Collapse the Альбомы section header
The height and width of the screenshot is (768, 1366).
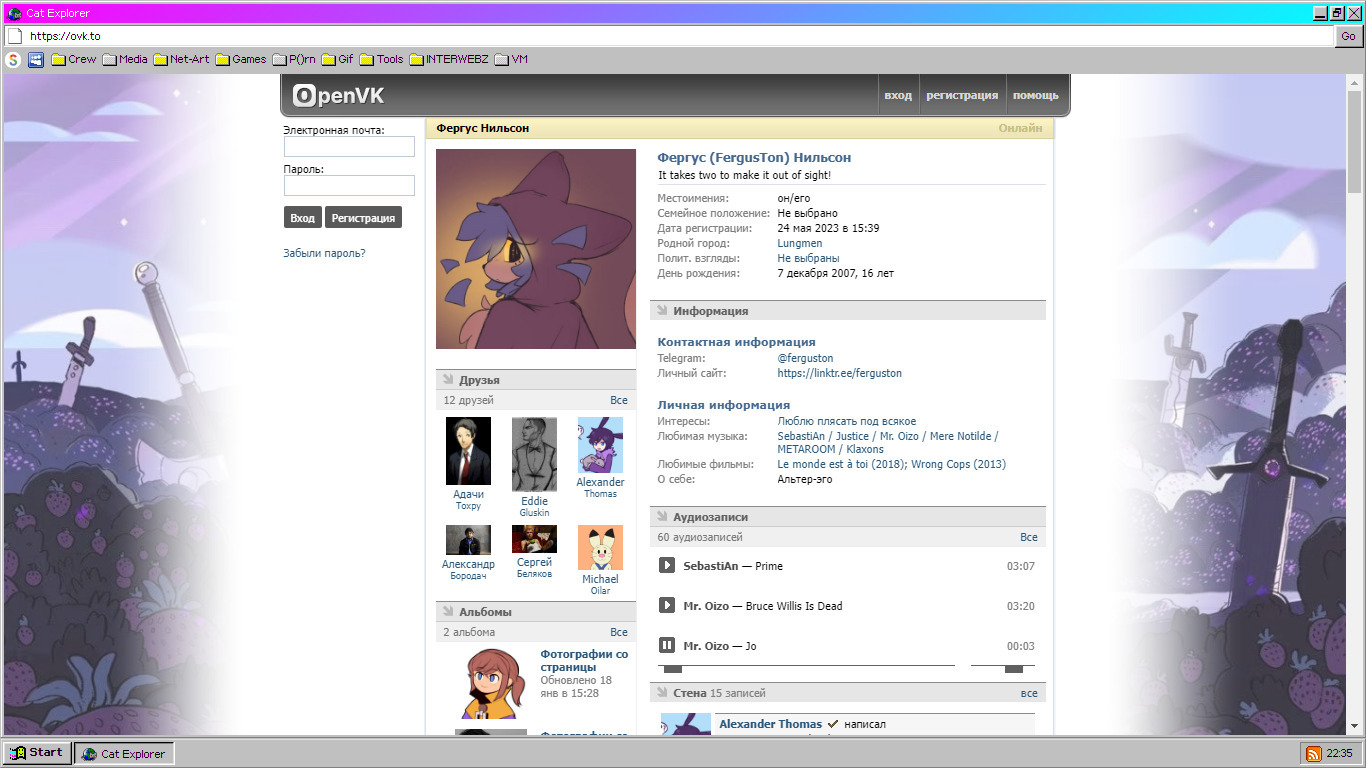(x=536, y=612)
